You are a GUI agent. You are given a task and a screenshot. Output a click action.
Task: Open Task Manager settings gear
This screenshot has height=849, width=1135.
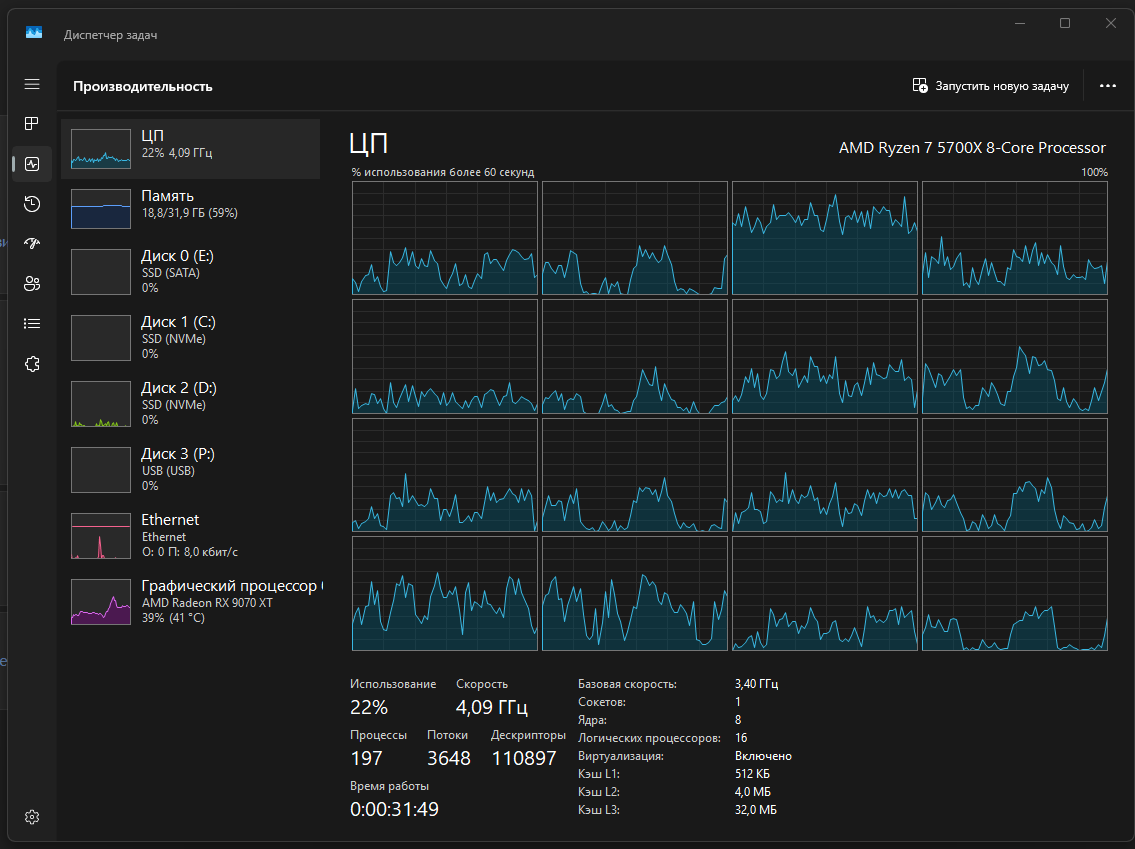pyautogui.click(x=32, y=817)
